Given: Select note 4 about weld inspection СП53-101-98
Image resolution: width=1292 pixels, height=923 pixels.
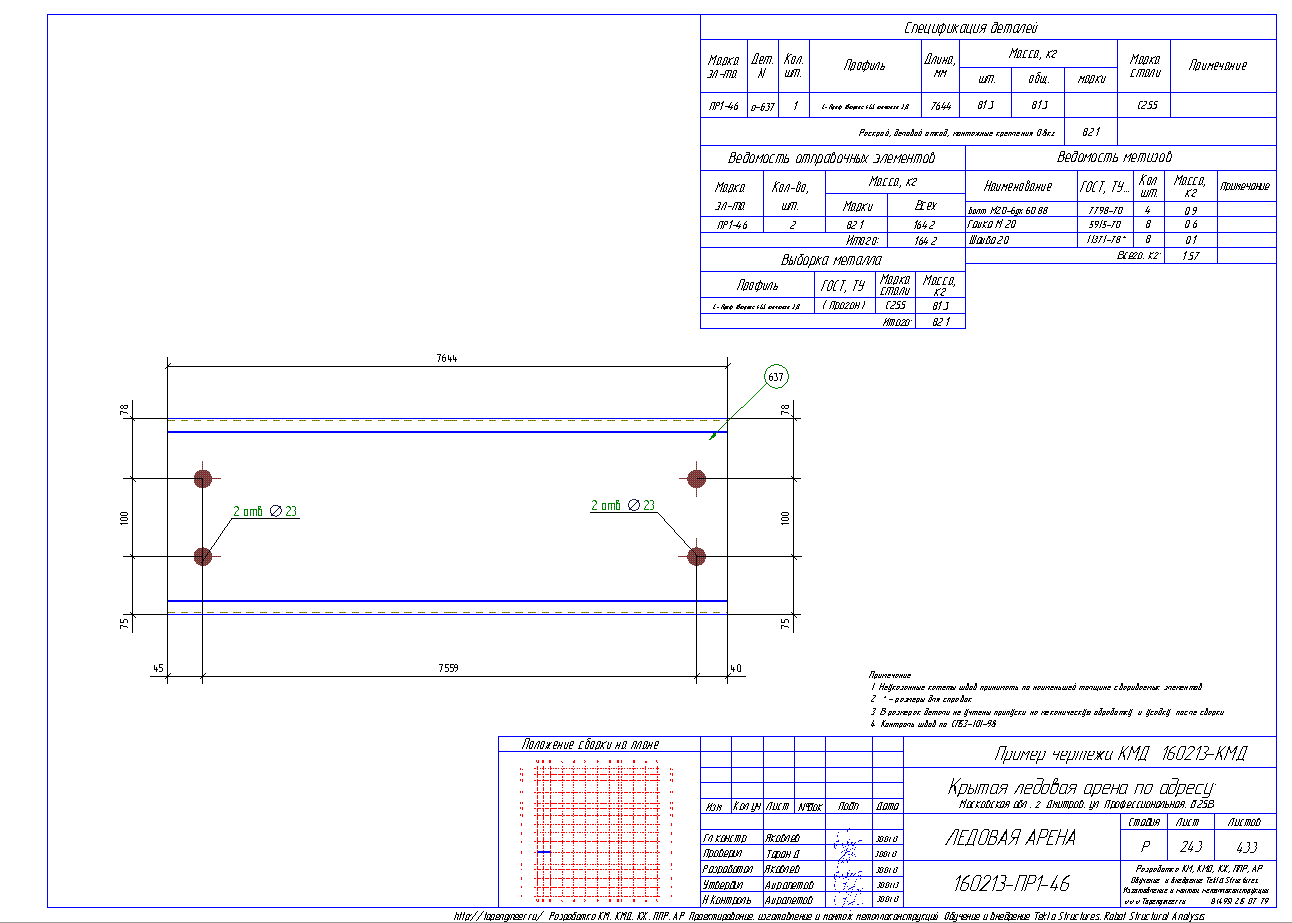Looking at the screenshot, I should click(933, 722).
